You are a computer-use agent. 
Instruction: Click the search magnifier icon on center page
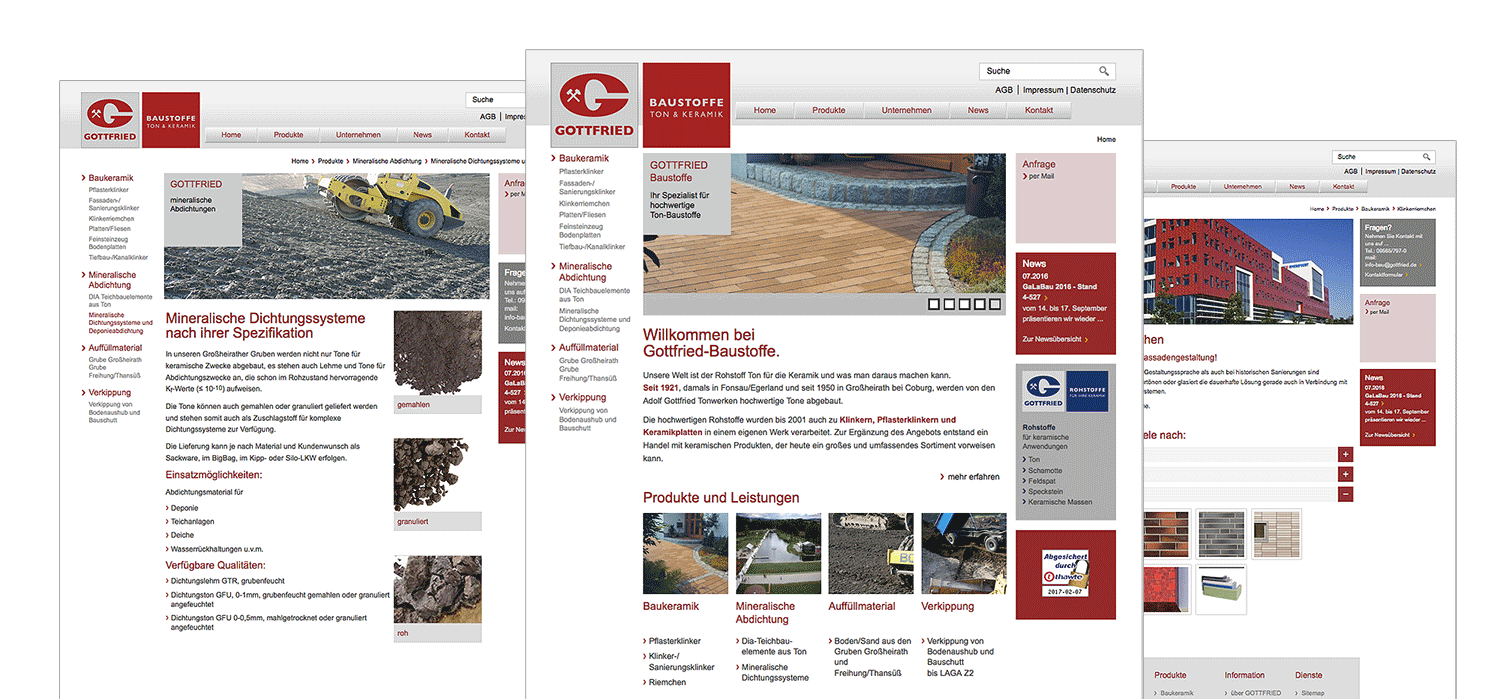1104,71
